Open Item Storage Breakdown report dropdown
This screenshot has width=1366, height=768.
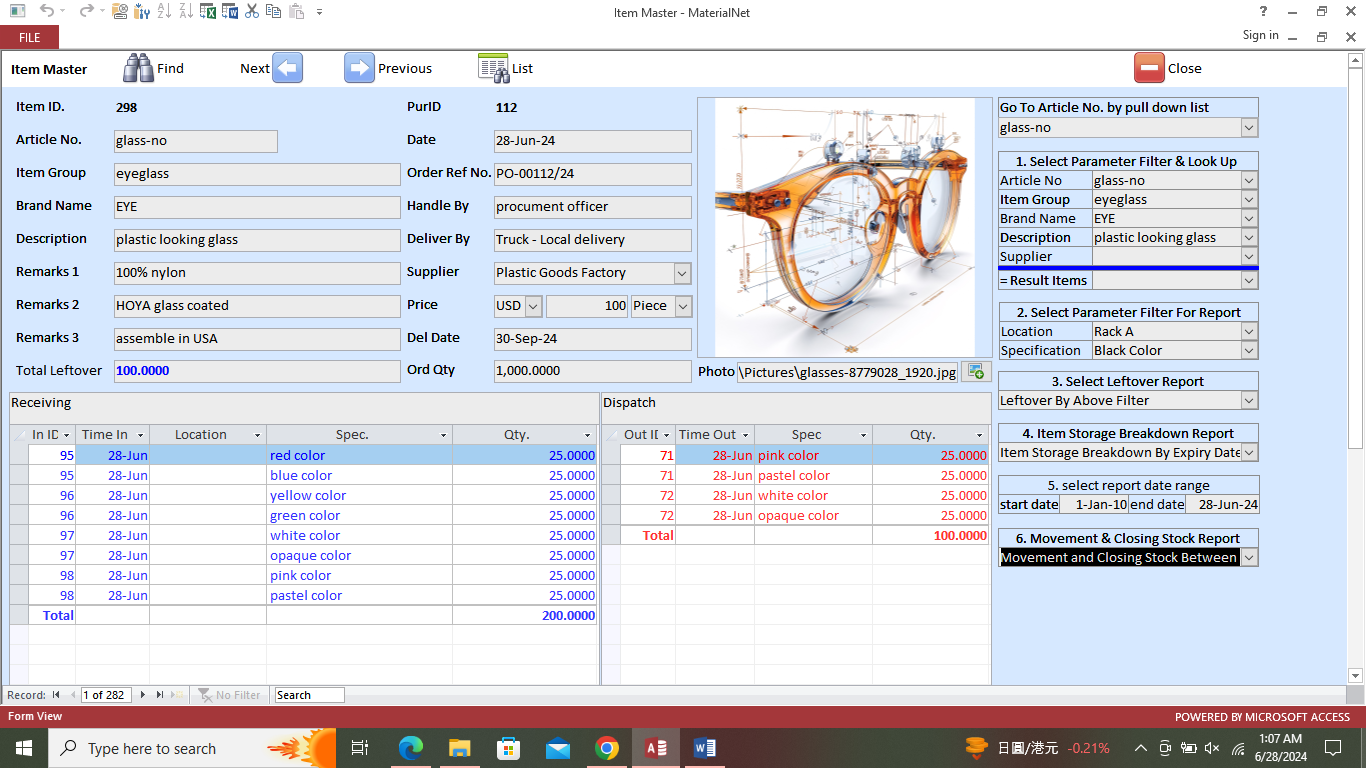click(x=1249, y=453)
